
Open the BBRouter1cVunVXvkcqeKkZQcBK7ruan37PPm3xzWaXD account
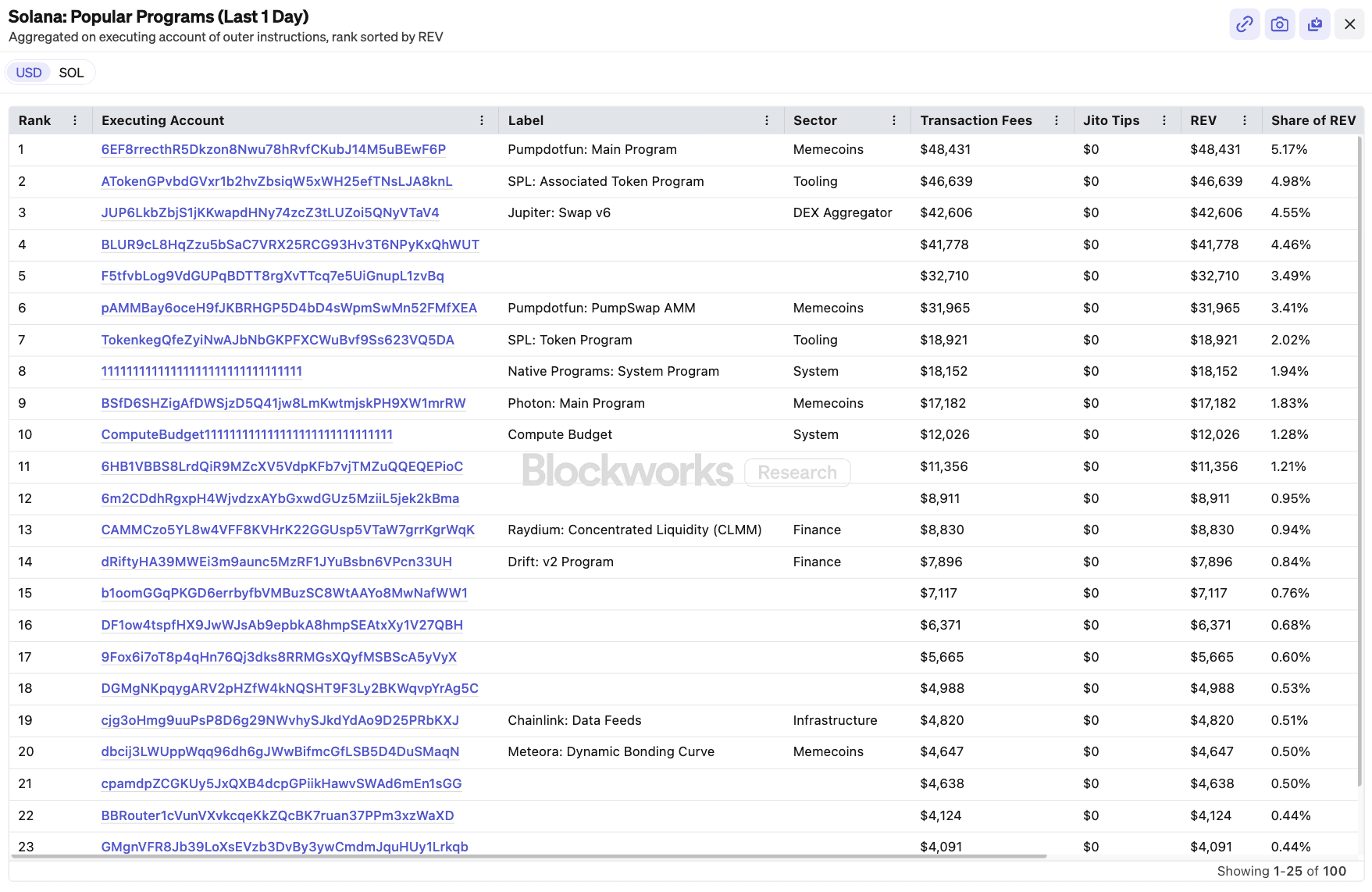[277, 815]
